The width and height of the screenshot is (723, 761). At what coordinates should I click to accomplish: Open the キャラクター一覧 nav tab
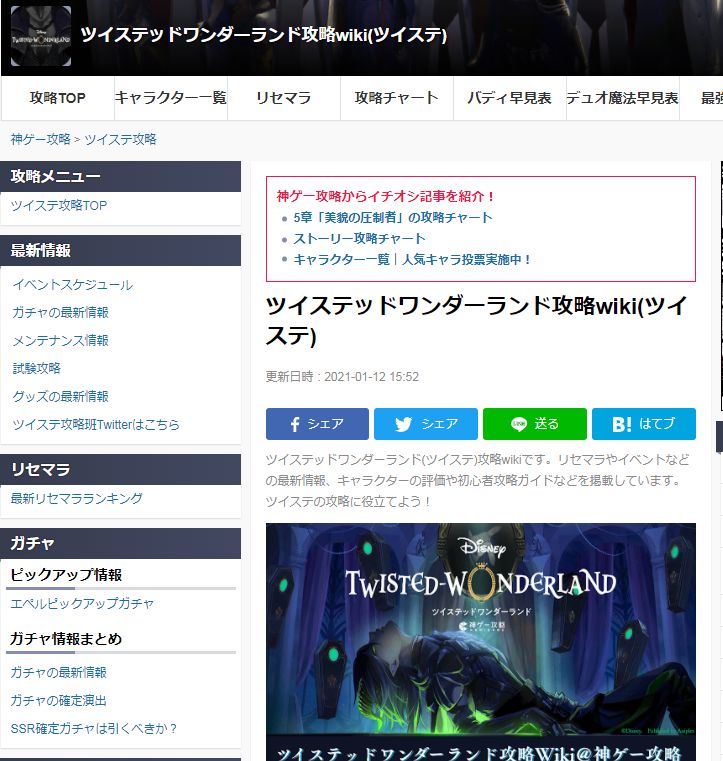coord(171,98)
